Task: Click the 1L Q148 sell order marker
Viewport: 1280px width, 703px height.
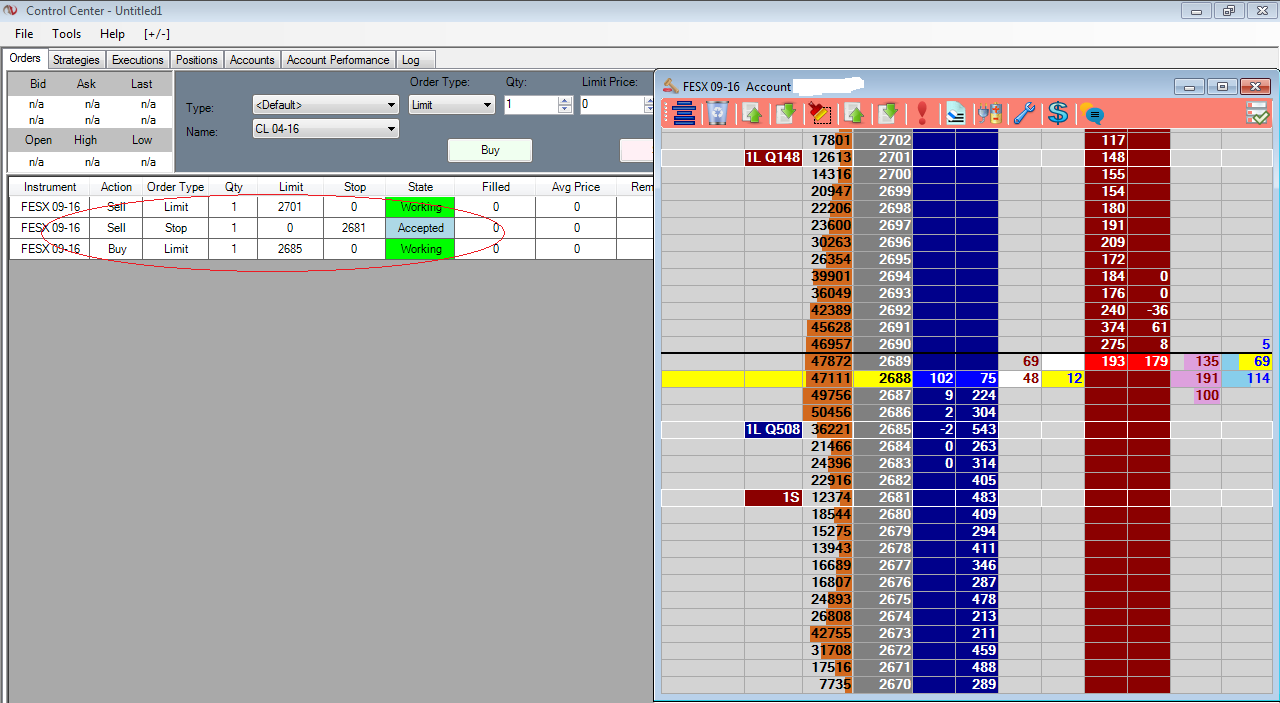Action: pos(773,157)
